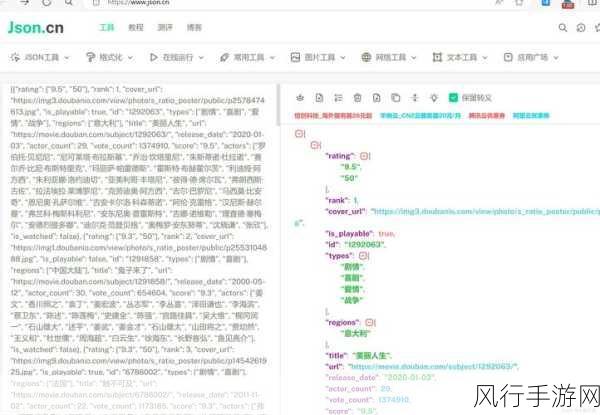Select the 工具 top navigation tab
This screenshot has height=415, width=600.
[x=107, y=28]
